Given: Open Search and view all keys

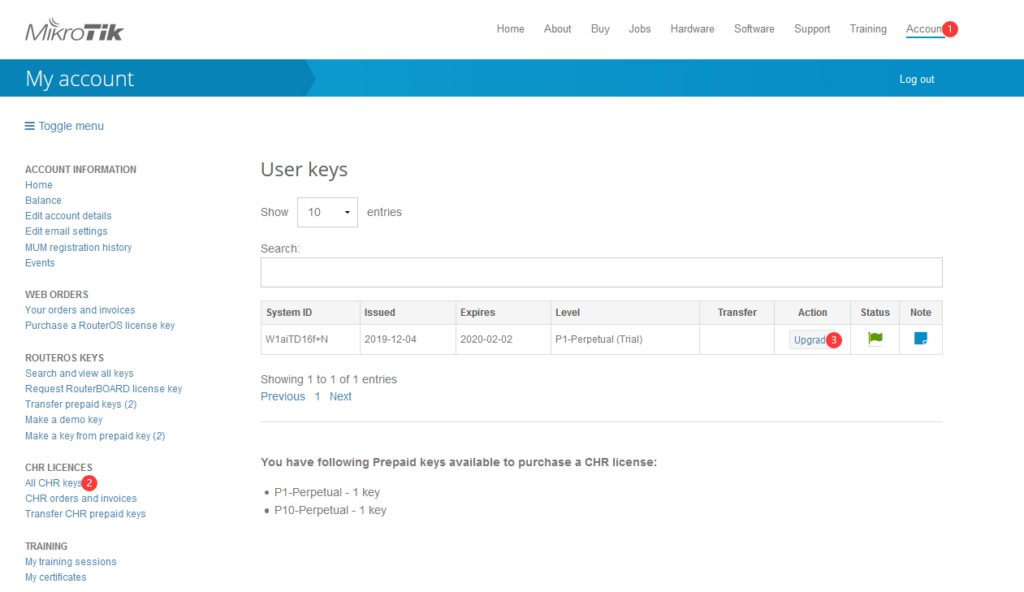Looking at the screenshot, I should [79, 373].
